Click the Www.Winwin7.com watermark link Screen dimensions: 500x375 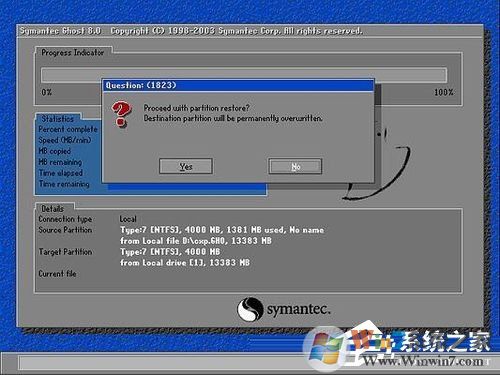coord(423,361)
